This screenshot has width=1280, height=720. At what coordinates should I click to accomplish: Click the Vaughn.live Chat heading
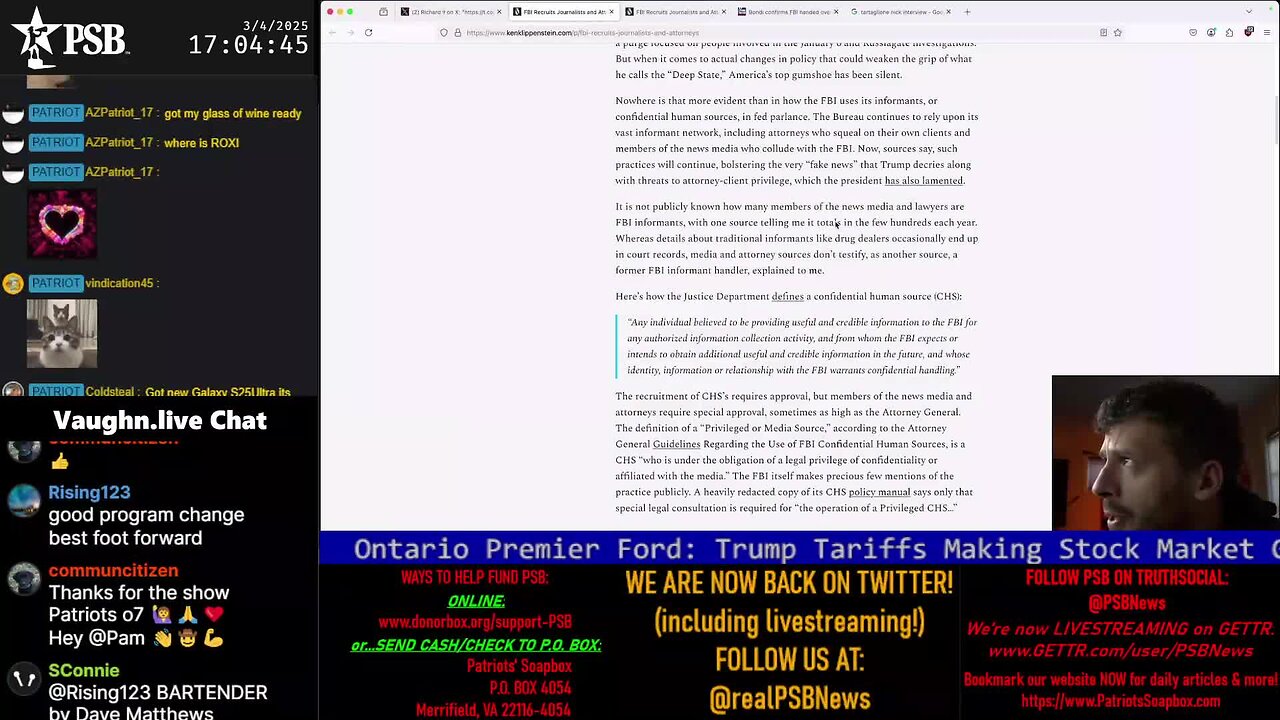(160, 421)
